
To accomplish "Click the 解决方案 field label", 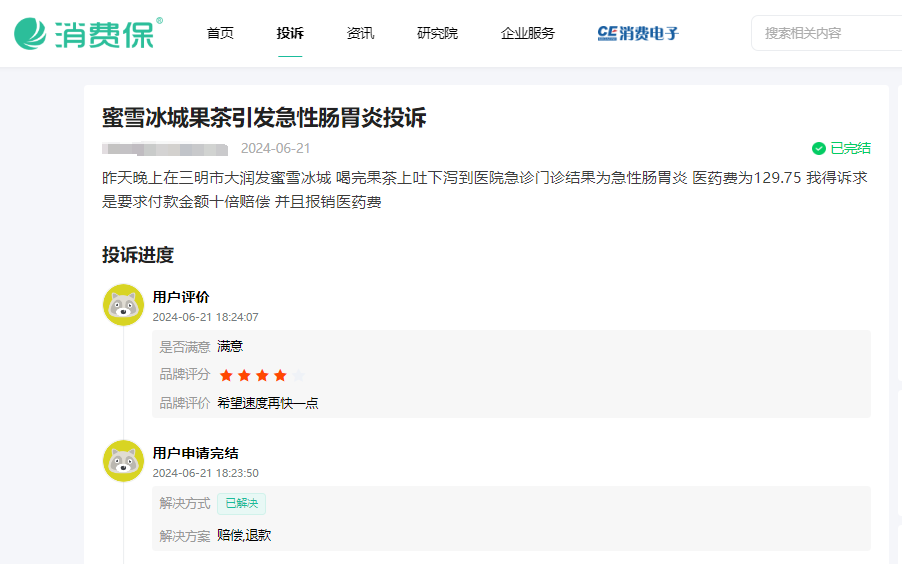I will coord(185,536).
